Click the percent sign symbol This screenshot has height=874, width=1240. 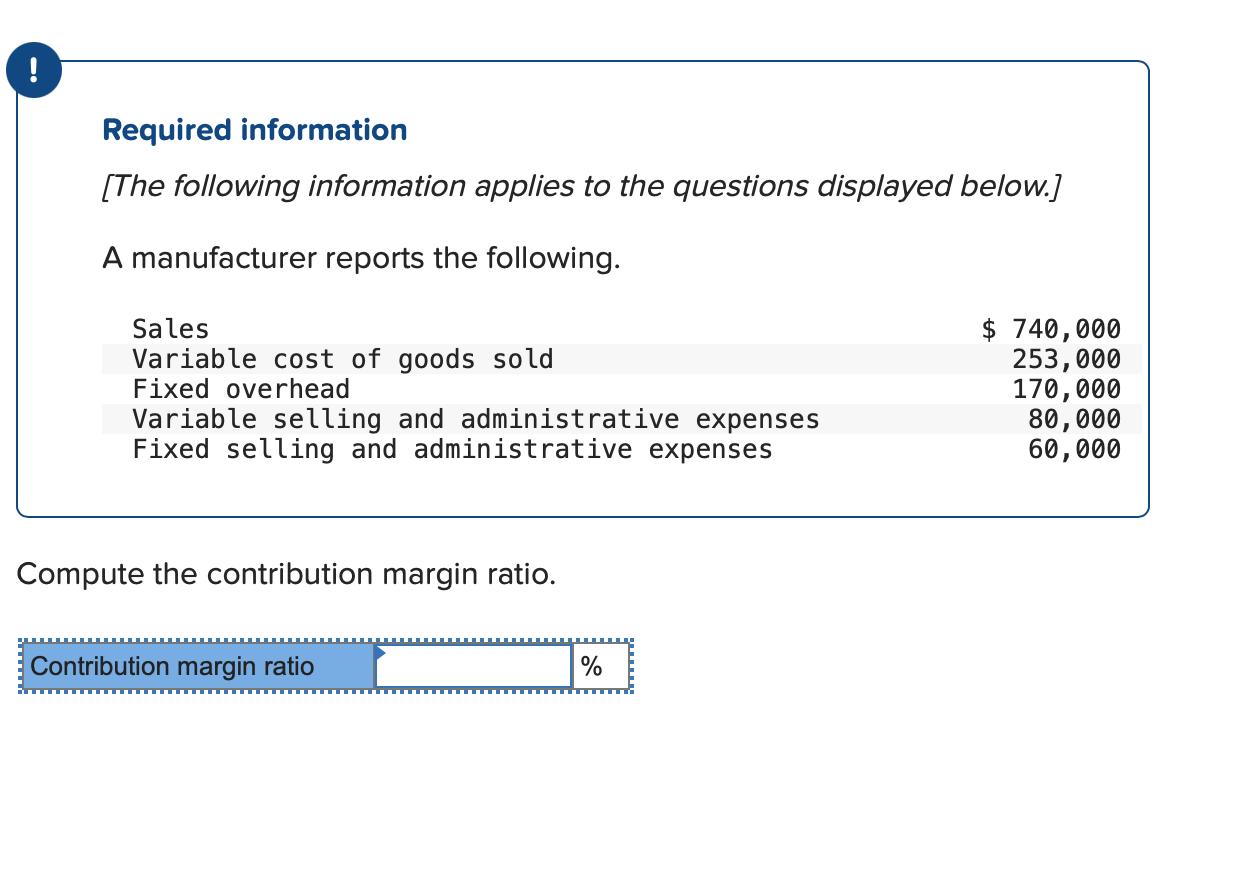tap(589, 665)
